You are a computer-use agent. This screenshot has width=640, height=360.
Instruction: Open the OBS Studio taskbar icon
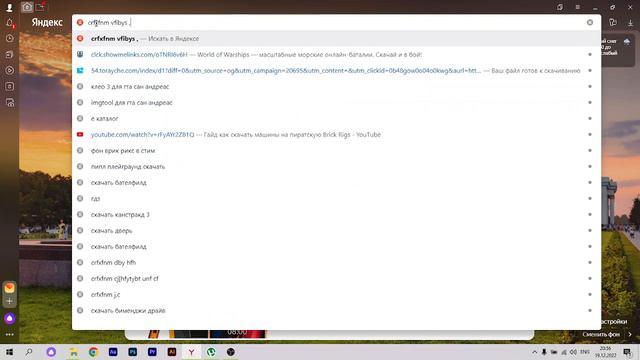pos(231,352)
